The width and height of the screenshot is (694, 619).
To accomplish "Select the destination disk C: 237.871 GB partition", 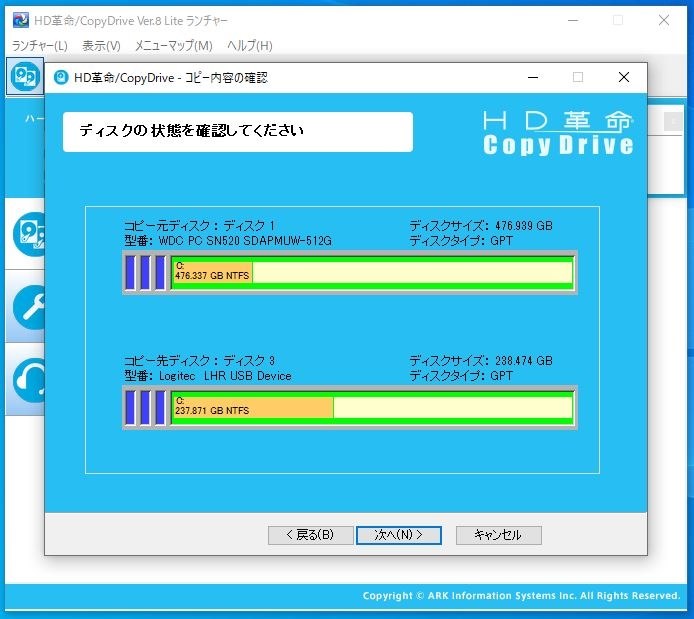I will click(x=372, y=407).
